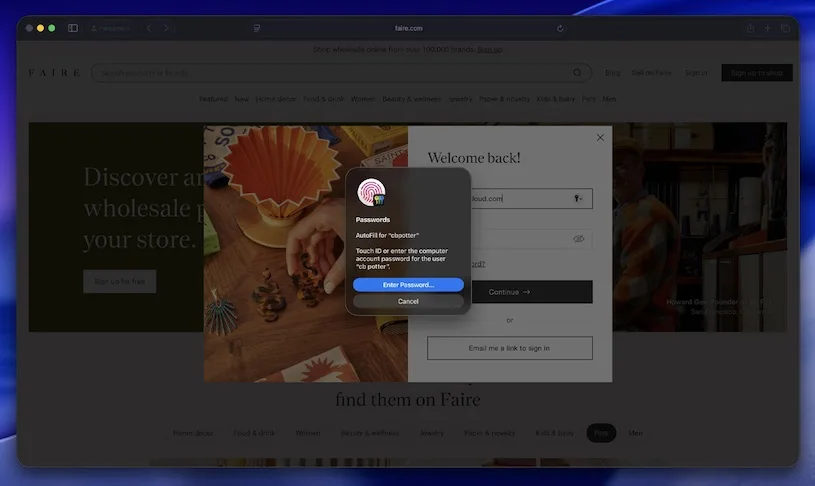Open Home decor in top navigation

click(x=275, y=99)
